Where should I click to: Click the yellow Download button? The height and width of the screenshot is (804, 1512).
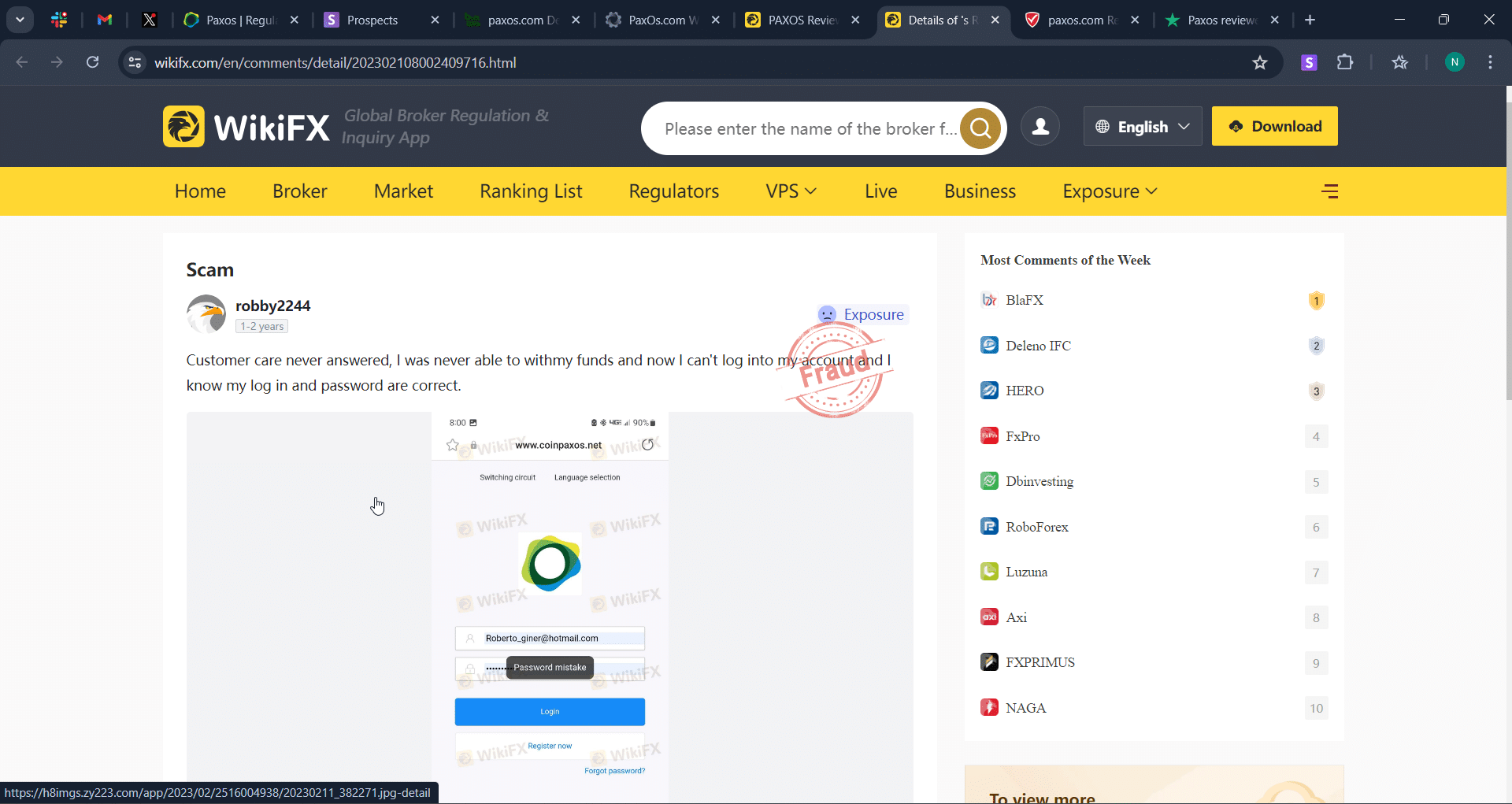pyautogui.click(x=1274, y=126)
